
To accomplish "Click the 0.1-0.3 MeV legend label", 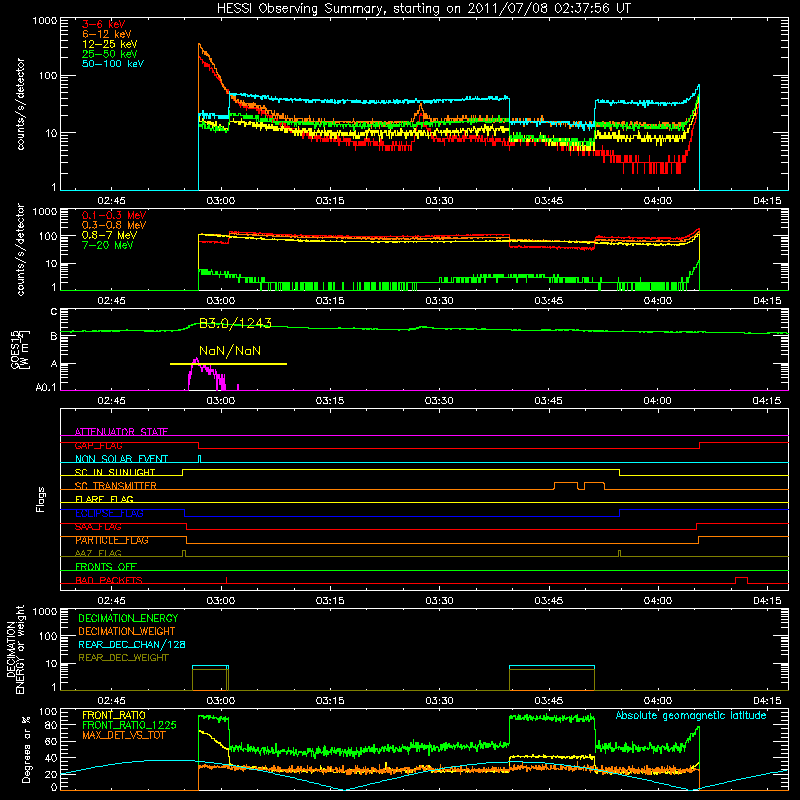I will [x=114, y=215].
